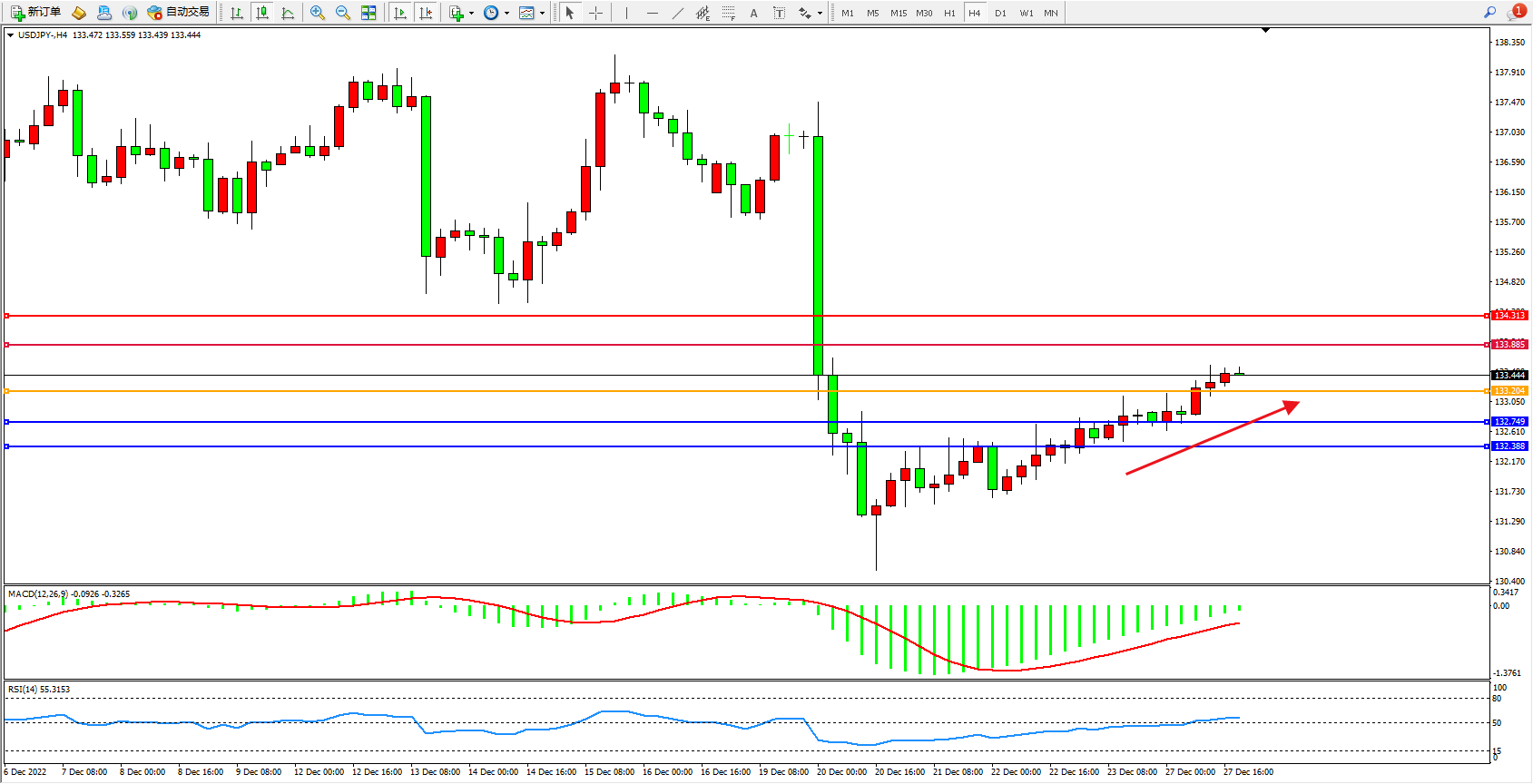Screen dimensions: 1533x784
Task: Open the indicators list dropdown arrow
Action: tap(471, 14)
